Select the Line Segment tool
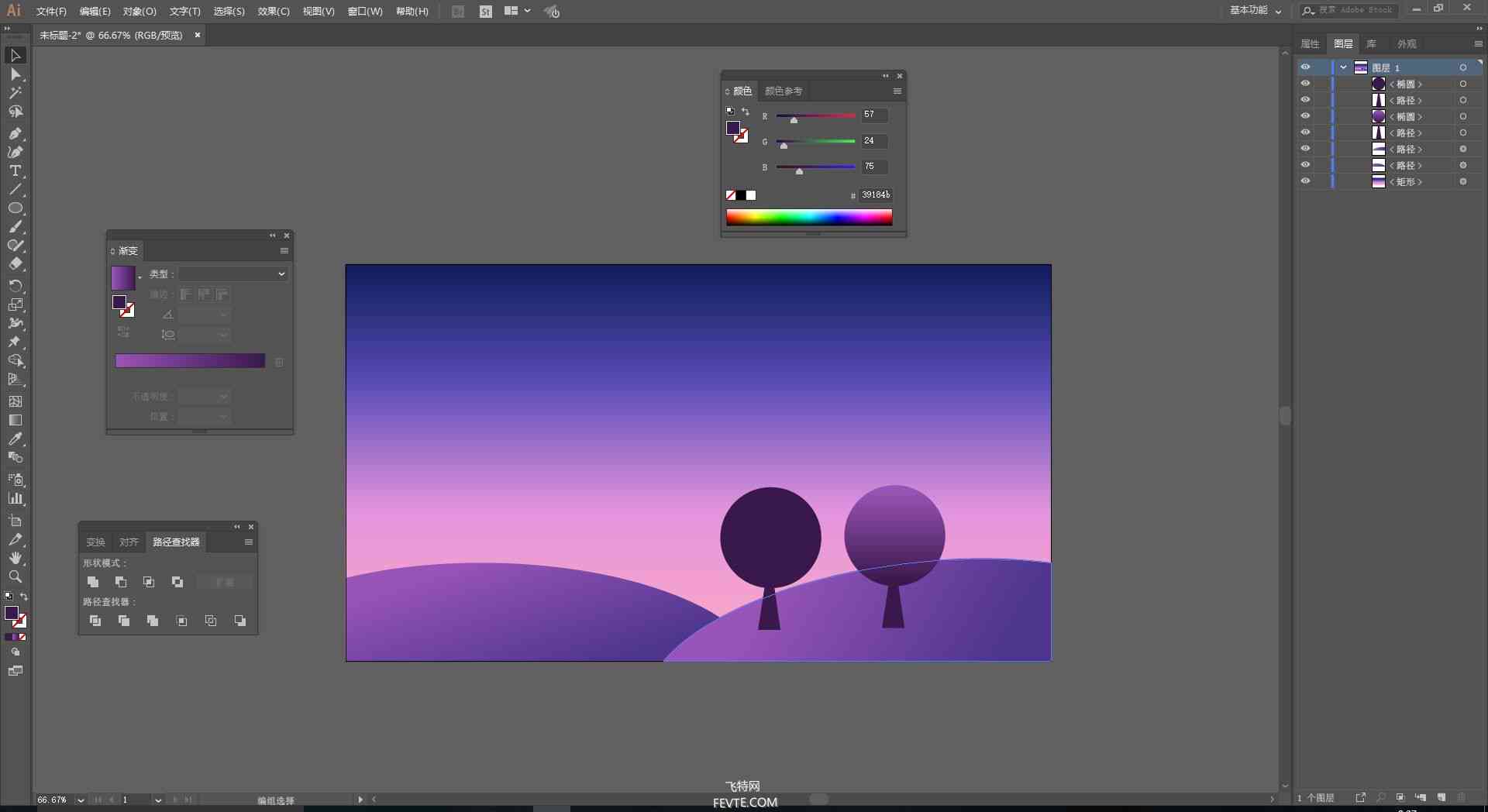The height and width of the screenshot is (812, 1488). 15,189
